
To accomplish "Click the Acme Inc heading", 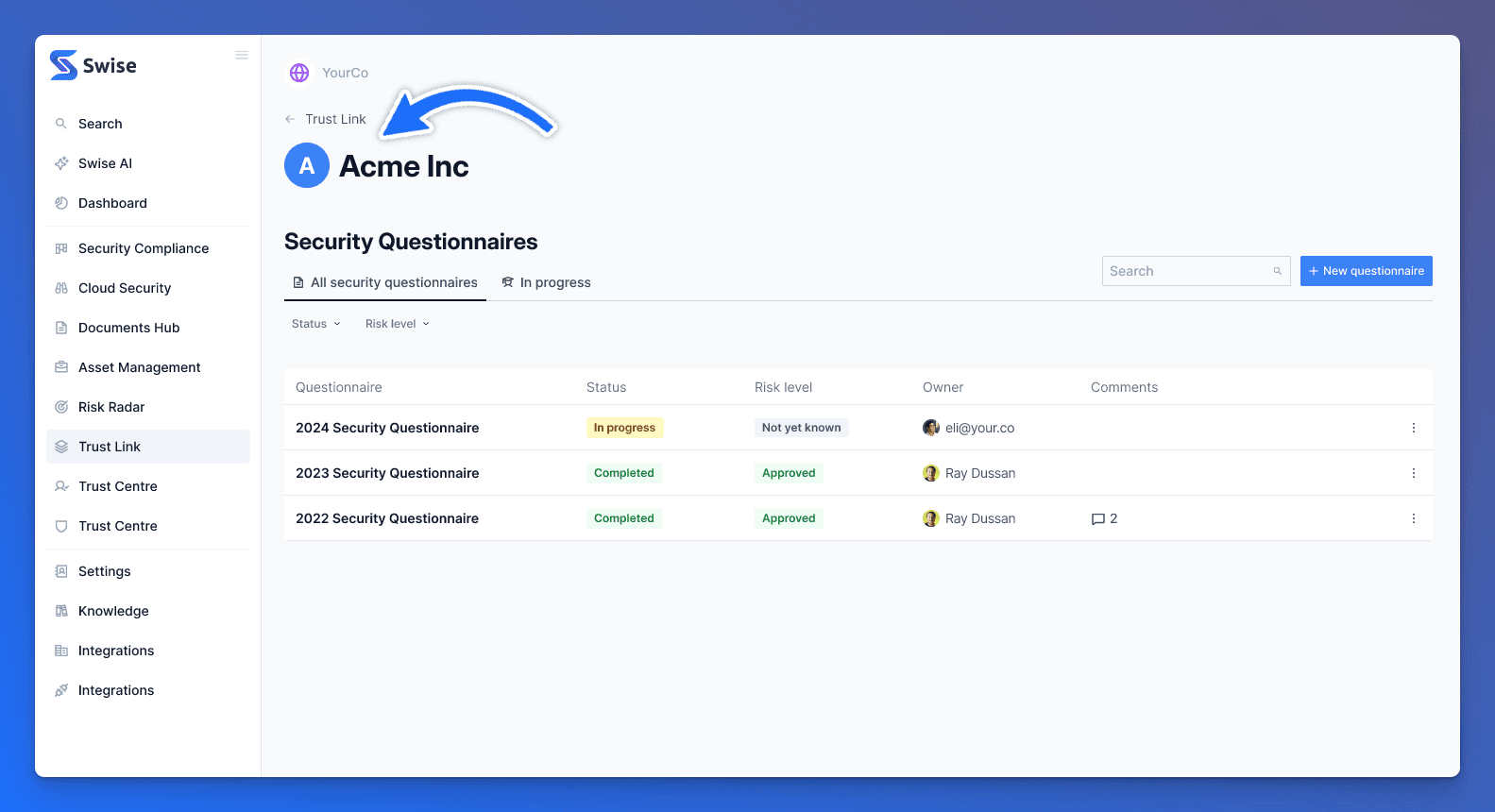I will tap(404, 166).
